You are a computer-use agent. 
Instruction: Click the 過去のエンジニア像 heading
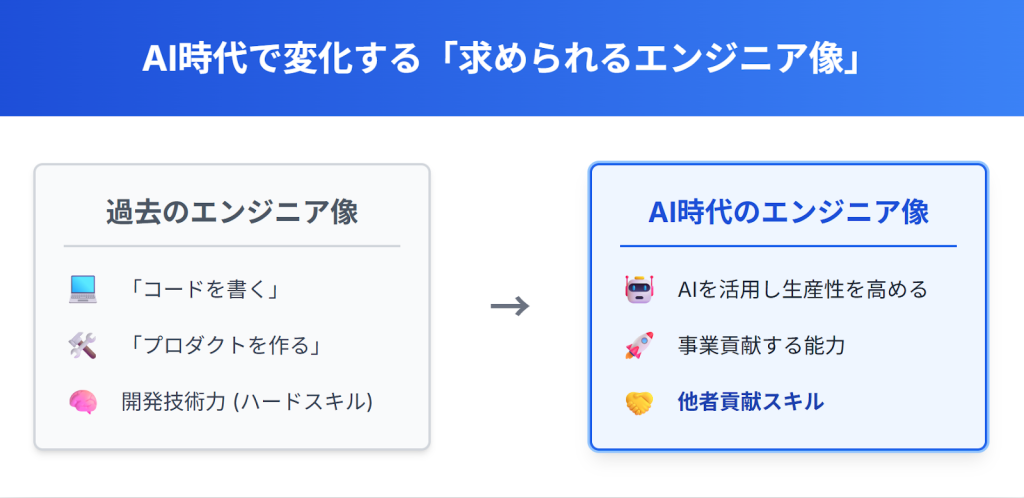[232, 212]
